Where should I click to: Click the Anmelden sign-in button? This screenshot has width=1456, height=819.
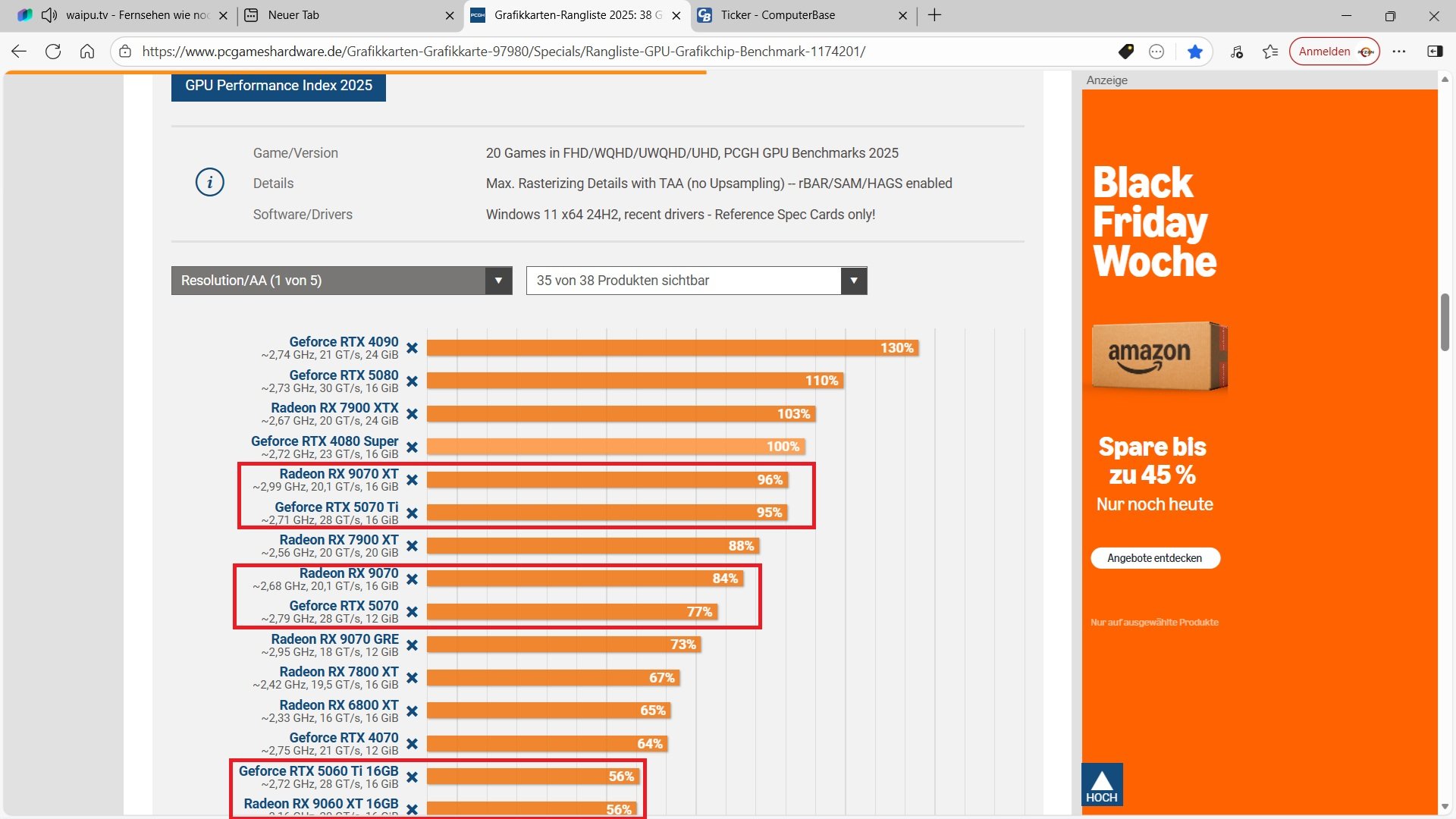pos(1324,52)
